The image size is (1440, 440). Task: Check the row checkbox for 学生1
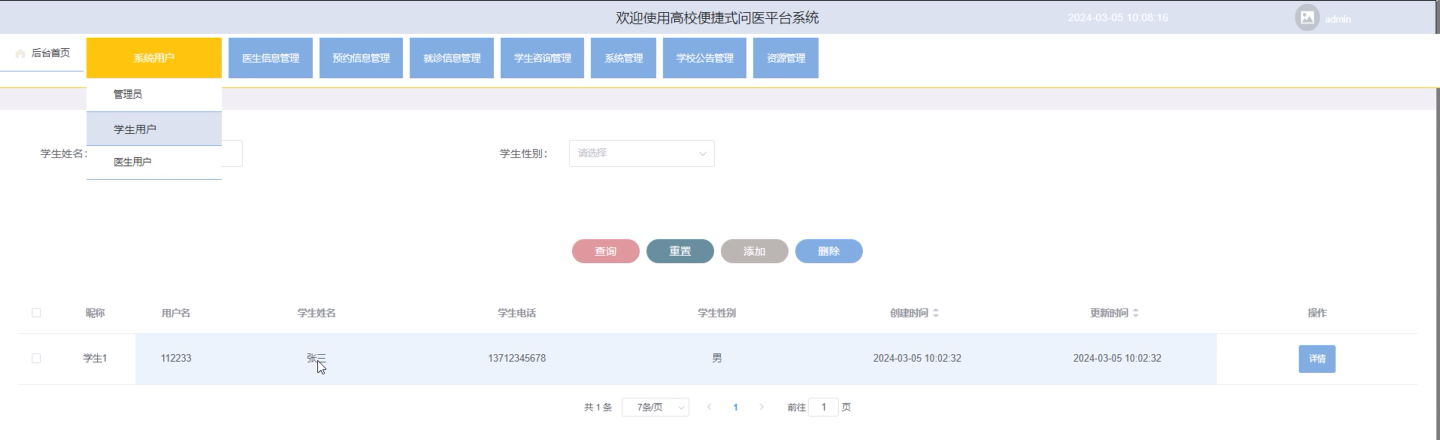[x=36, y=358]
